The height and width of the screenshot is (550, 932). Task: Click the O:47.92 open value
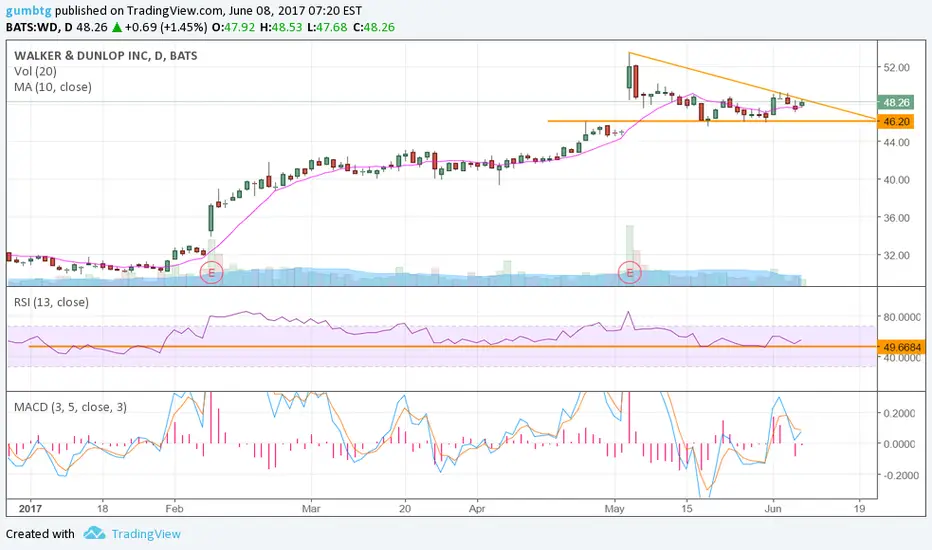coord(234,27)
